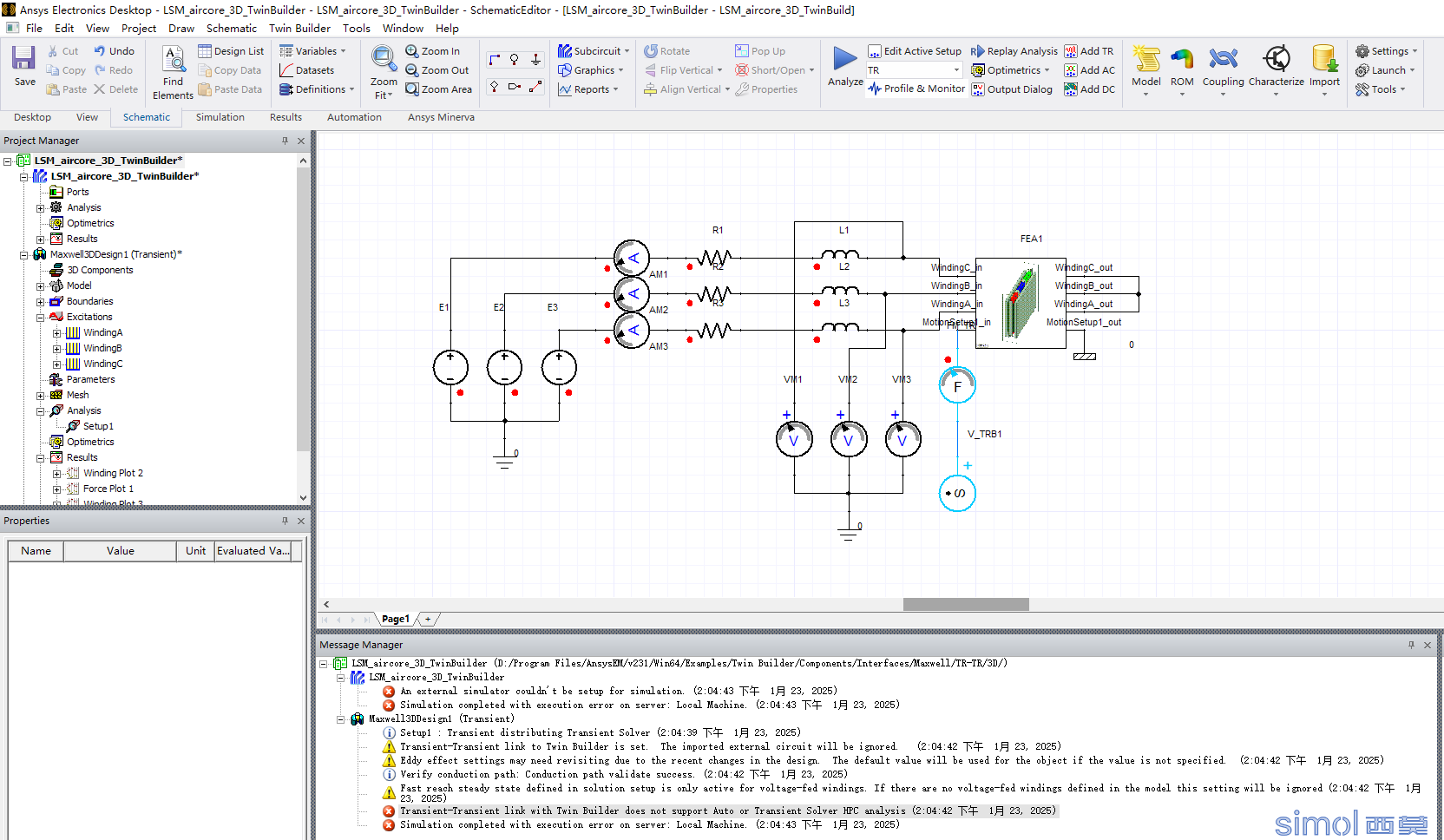Click the Zoom In tool
1444x840 pixels.
[x=432, y=51]
